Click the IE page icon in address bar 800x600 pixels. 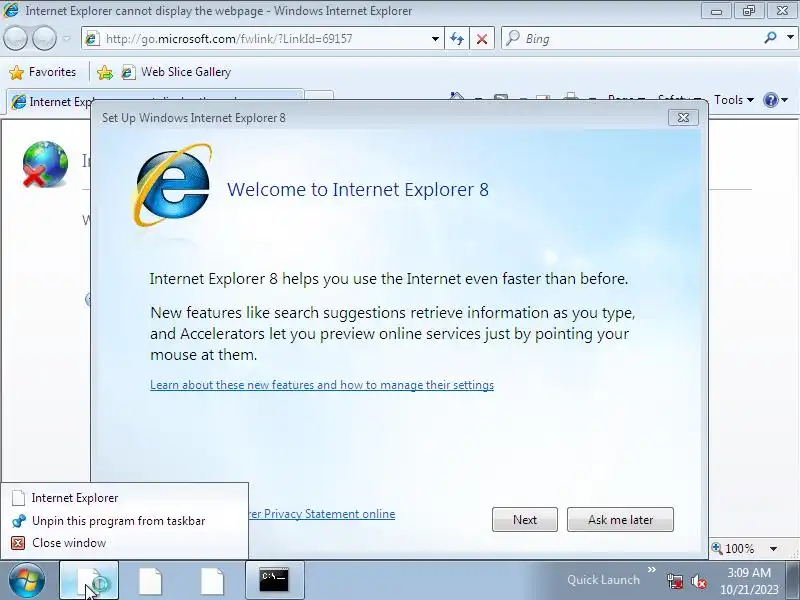click(92, 39)
